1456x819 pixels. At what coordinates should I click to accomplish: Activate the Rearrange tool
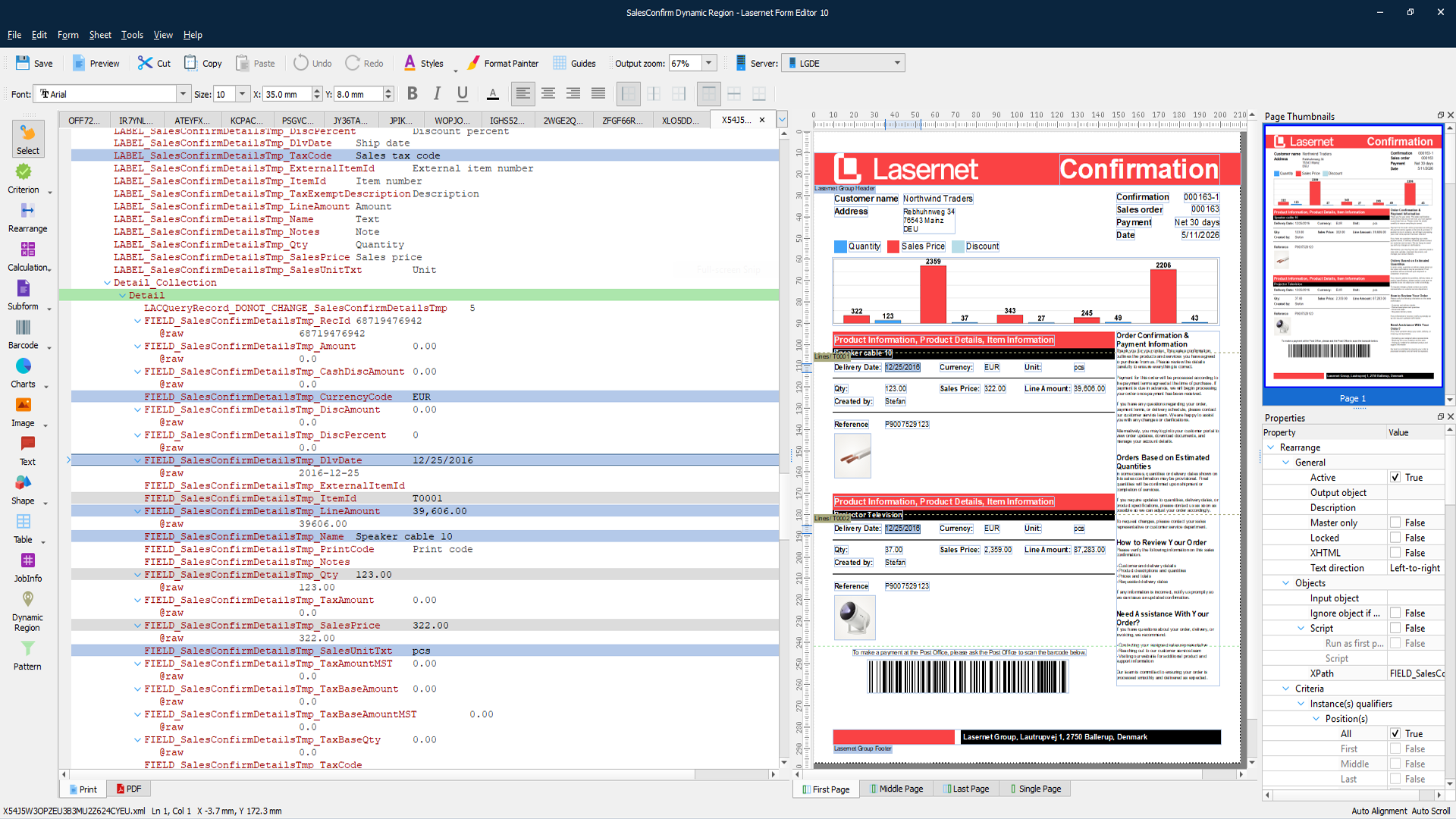(27, 218)
